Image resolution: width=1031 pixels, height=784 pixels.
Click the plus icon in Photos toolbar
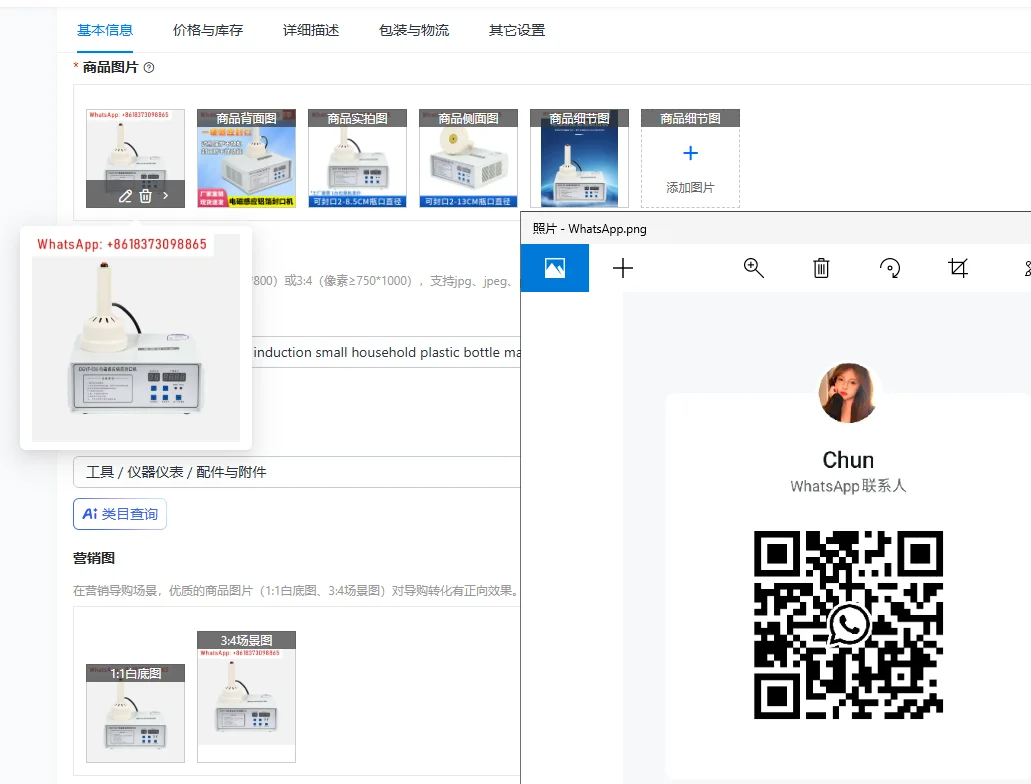point(623,268)
